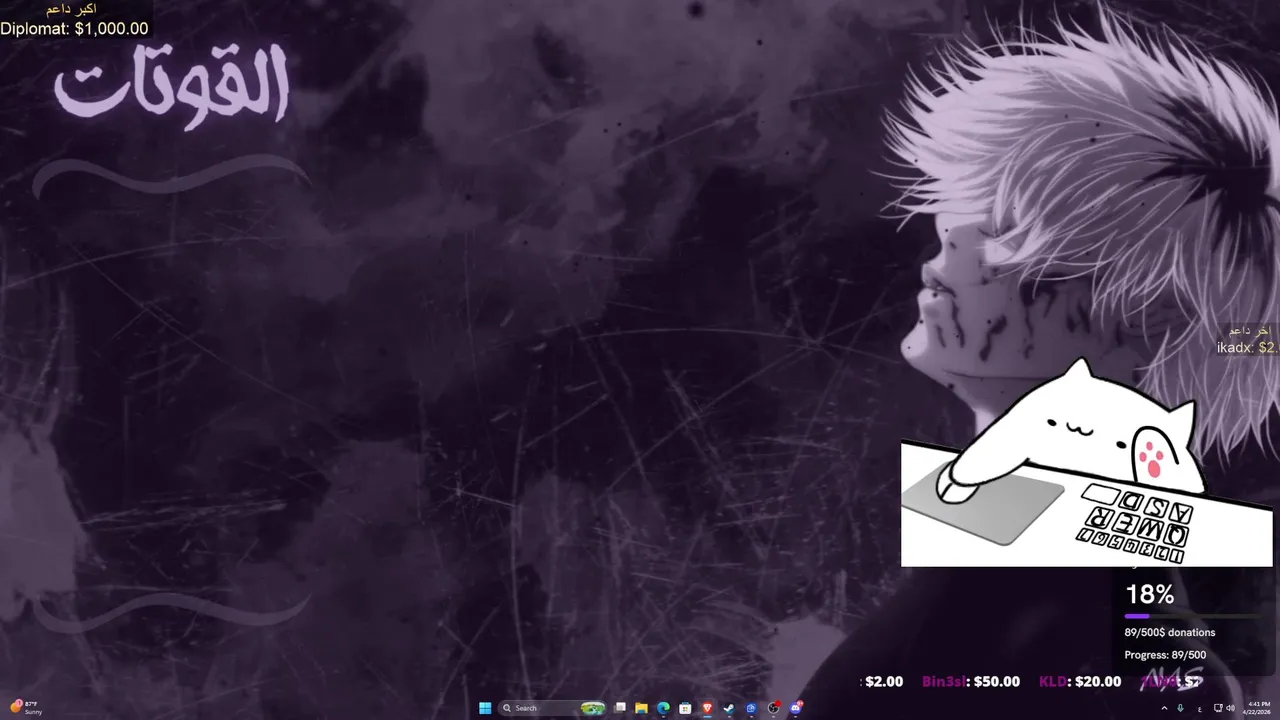Viewport: 1280px width, 720px height.
Task: Open the Windows Start menu
Action: [x=485, y=708]
